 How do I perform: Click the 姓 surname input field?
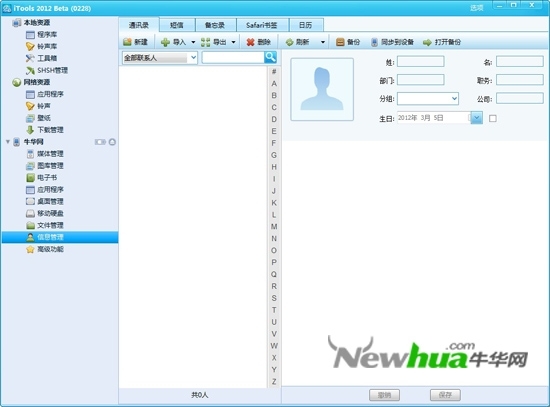[x=421, y=62]
